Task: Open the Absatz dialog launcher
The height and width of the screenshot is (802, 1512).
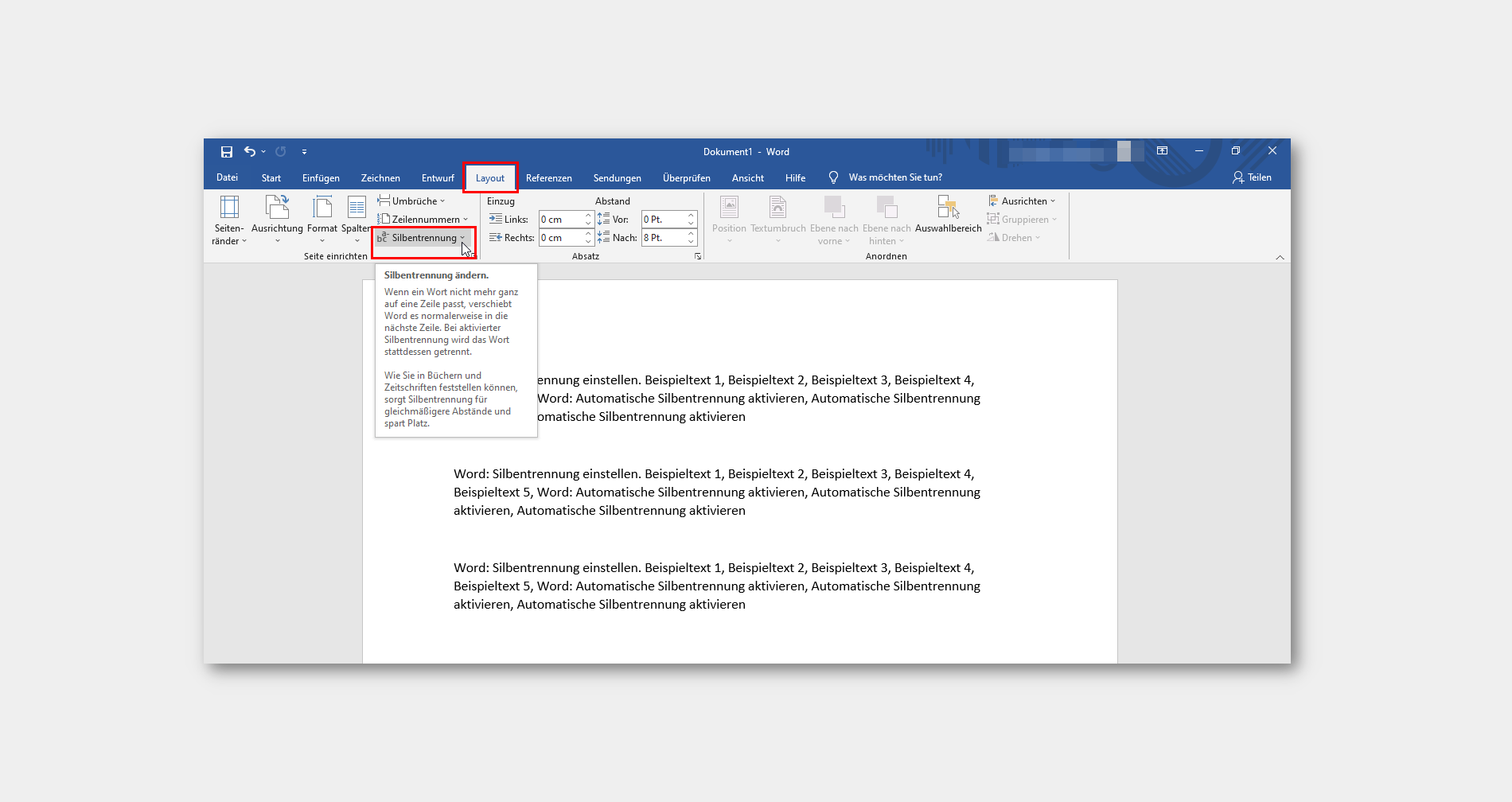Action: (x=698, y=256)
